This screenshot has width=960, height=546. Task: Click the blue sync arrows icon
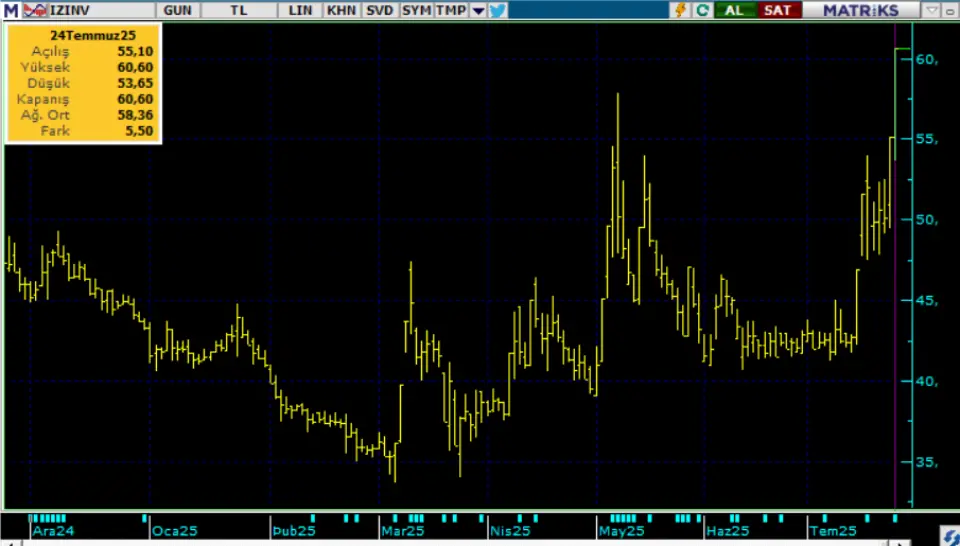pyautogui.click(x=950, y=536)
